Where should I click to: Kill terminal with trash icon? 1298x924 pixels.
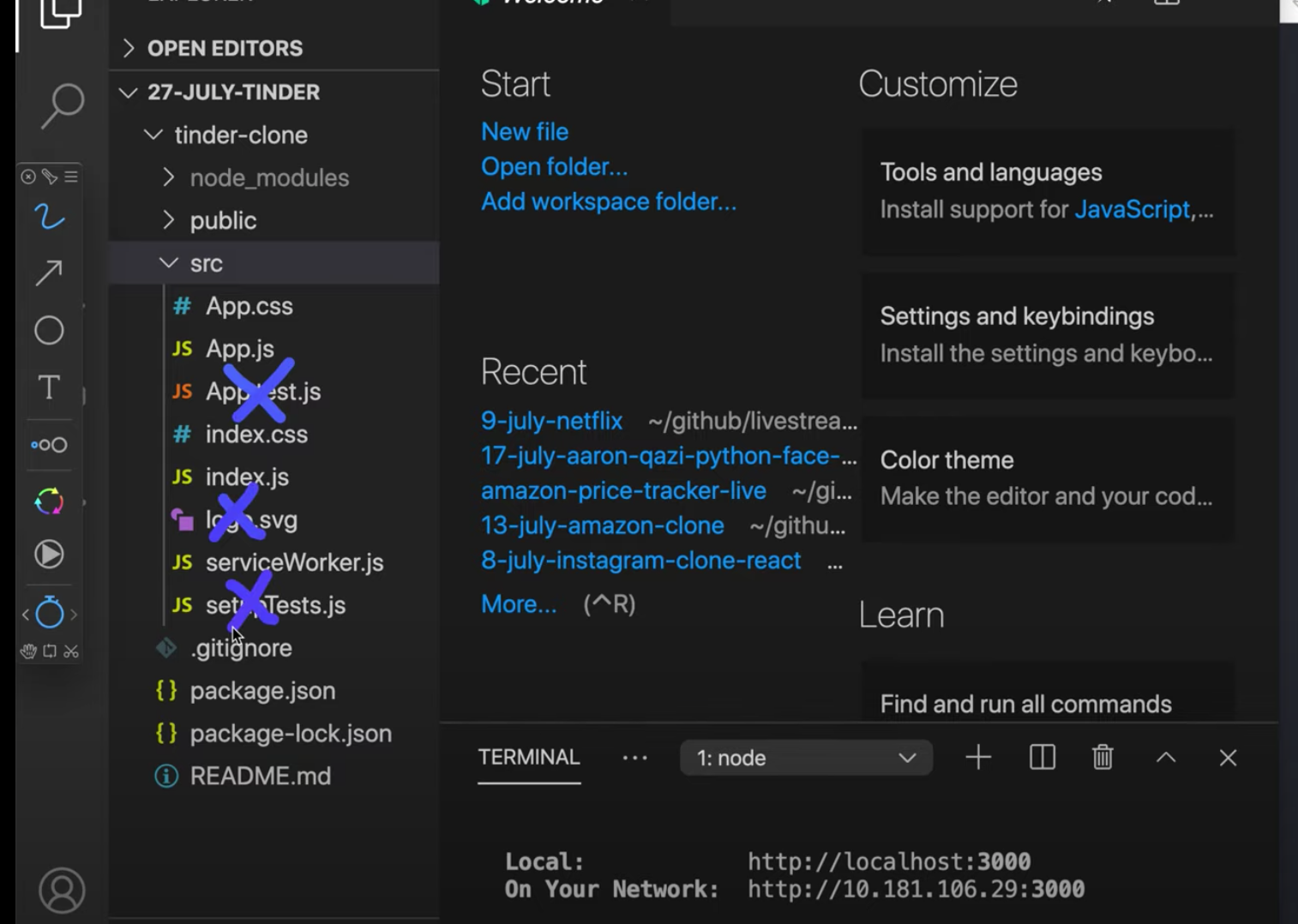[1103, 758]
